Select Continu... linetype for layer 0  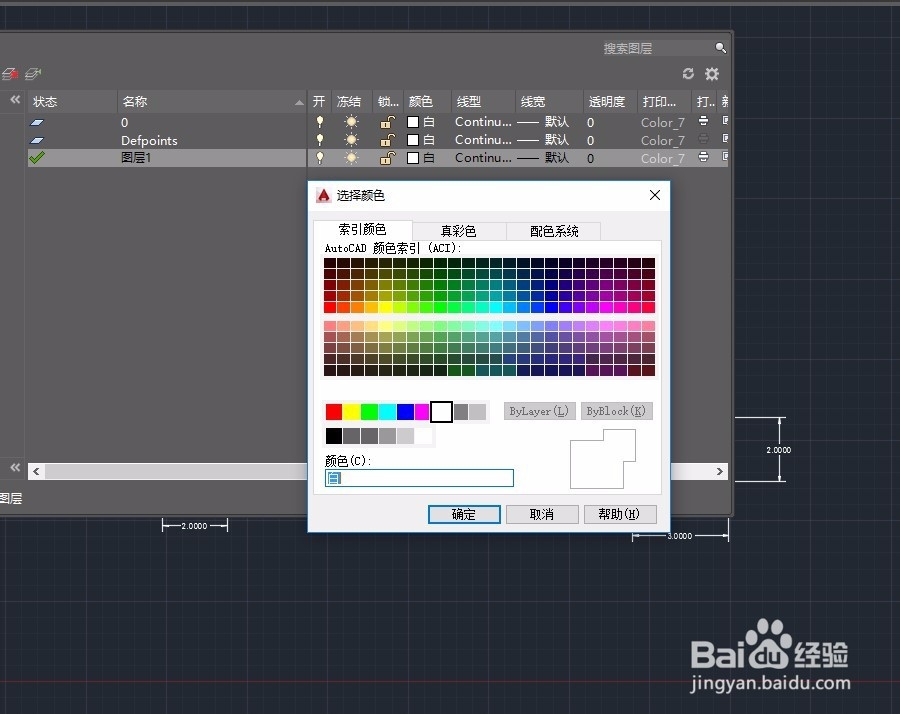[483, 122]
